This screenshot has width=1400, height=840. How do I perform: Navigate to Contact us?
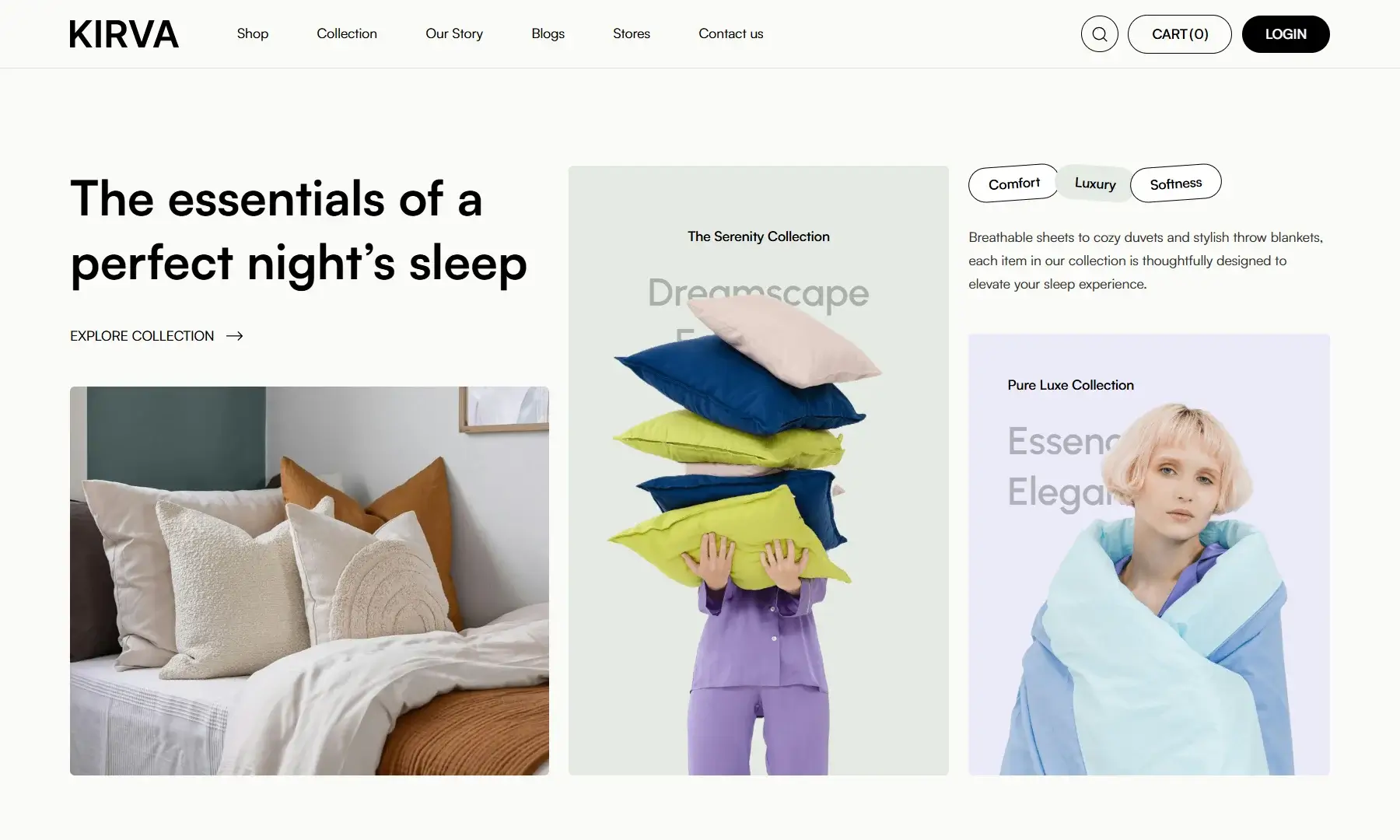click(x=731, y=33)
